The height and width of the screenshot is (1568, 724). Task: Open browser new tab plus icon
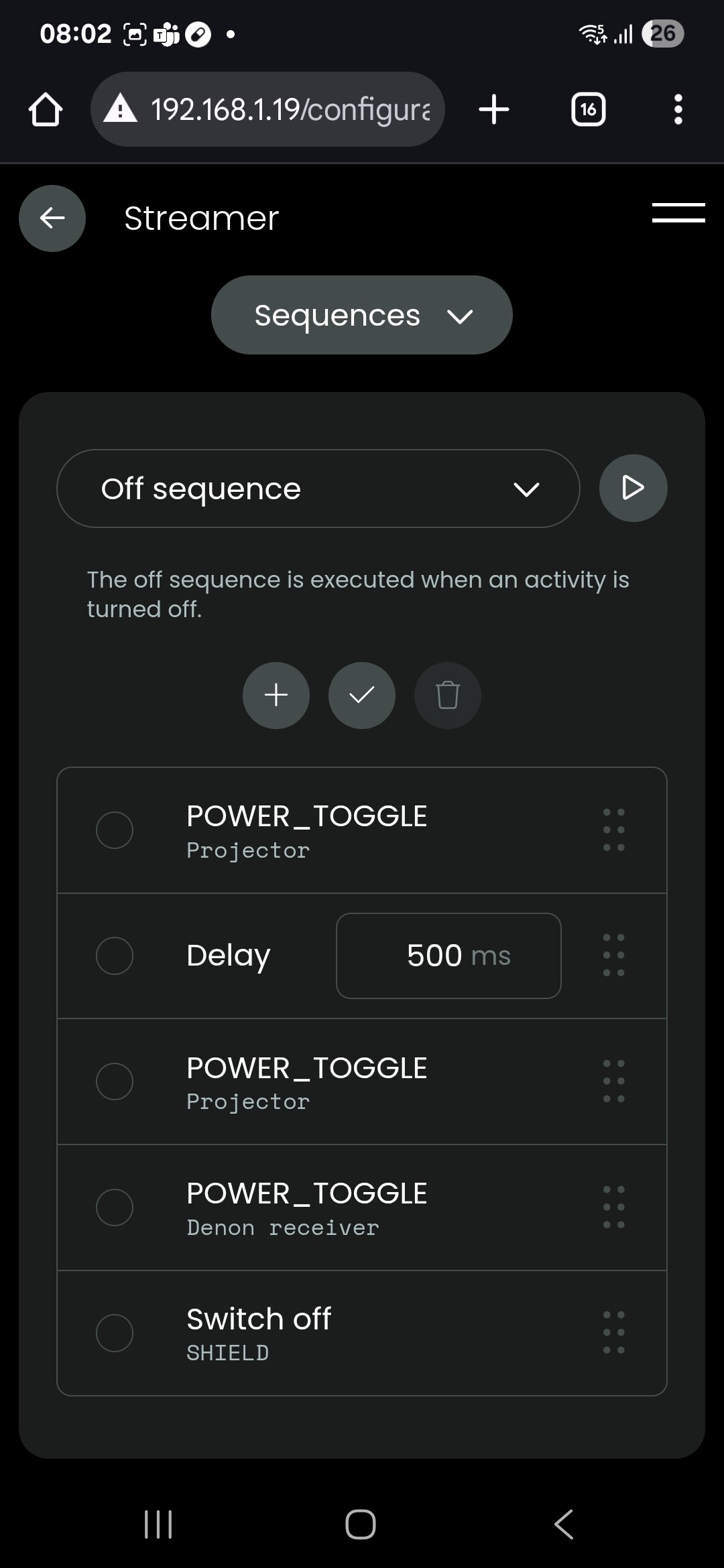coord(494,109)
